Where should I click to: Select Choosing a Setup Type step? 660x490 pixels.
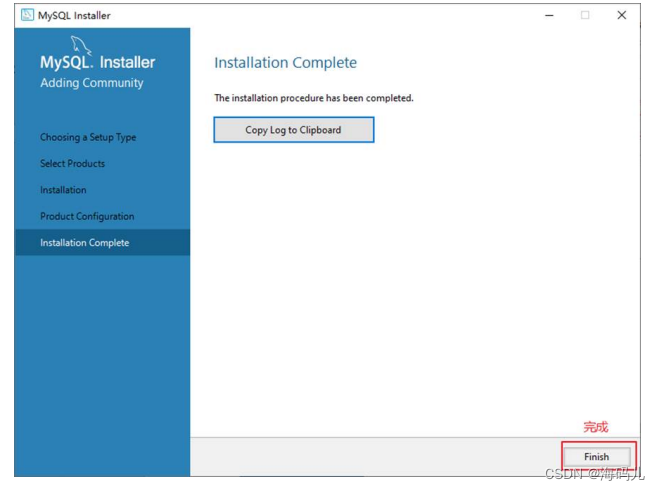[x=88, y=137]
